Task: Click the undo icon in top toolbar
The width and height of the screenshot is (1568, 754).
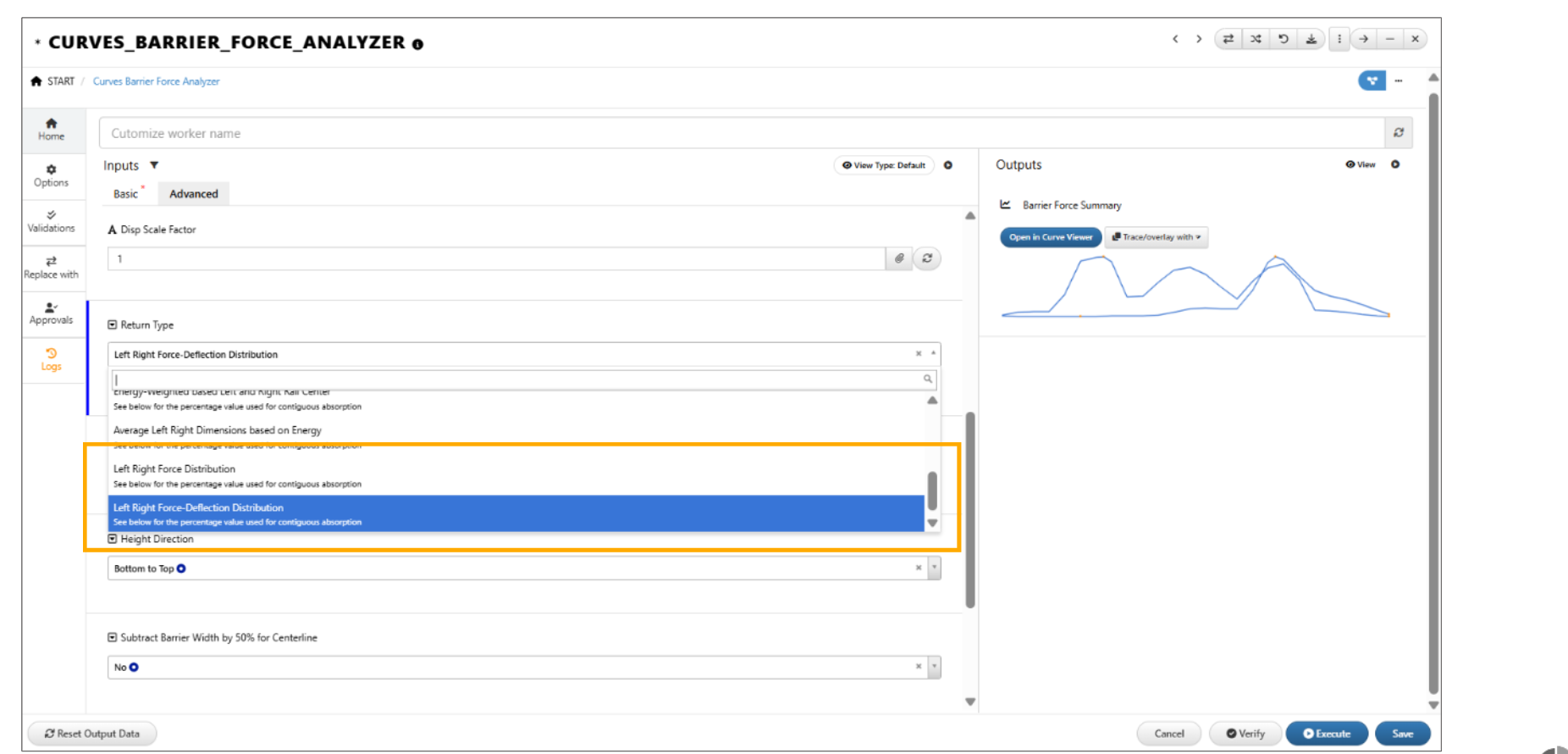Action: click(1284, 39)
